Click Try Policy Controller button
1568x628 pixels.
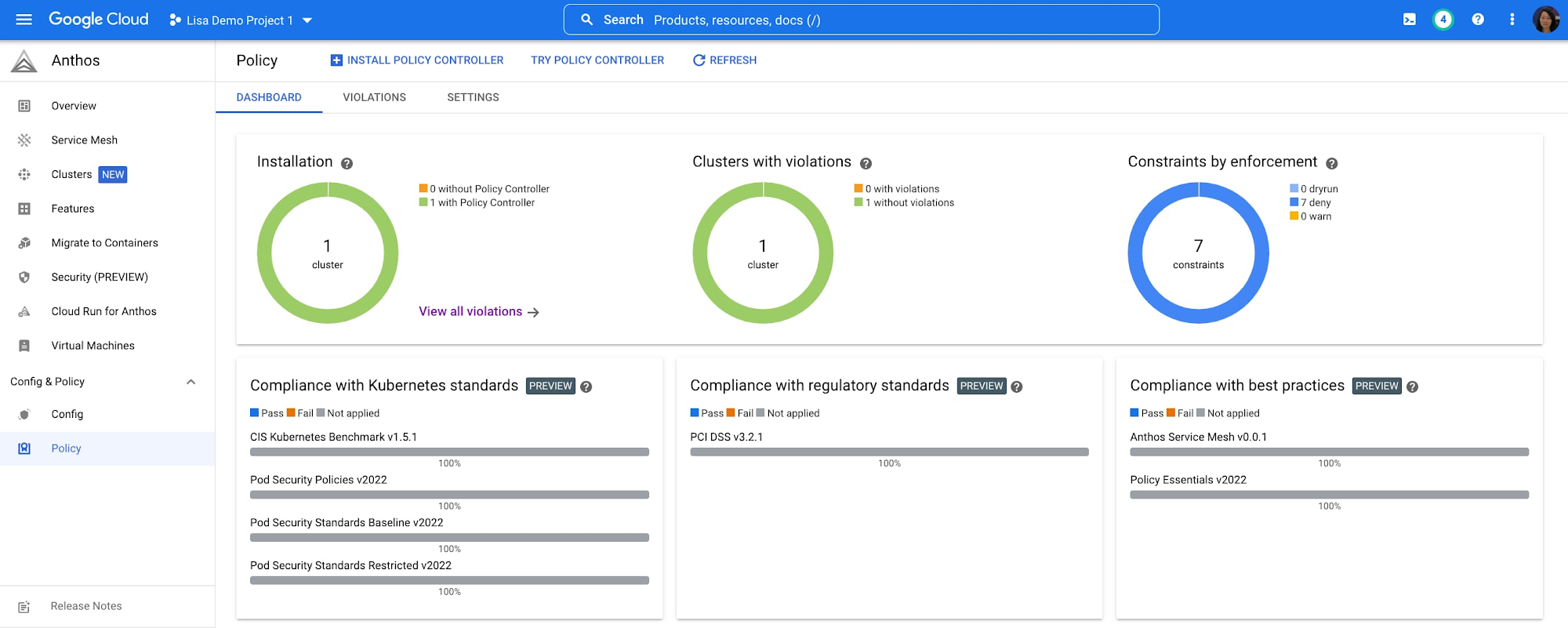click(x=597, y=60)
